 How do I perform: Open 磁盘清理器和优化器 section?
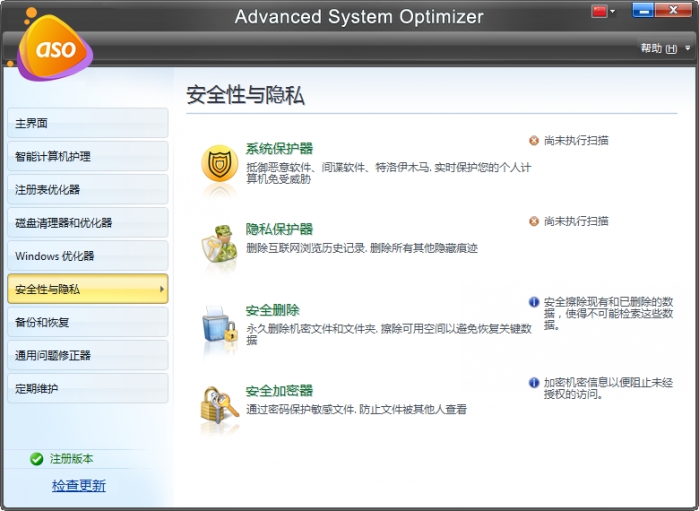point(88,223)
